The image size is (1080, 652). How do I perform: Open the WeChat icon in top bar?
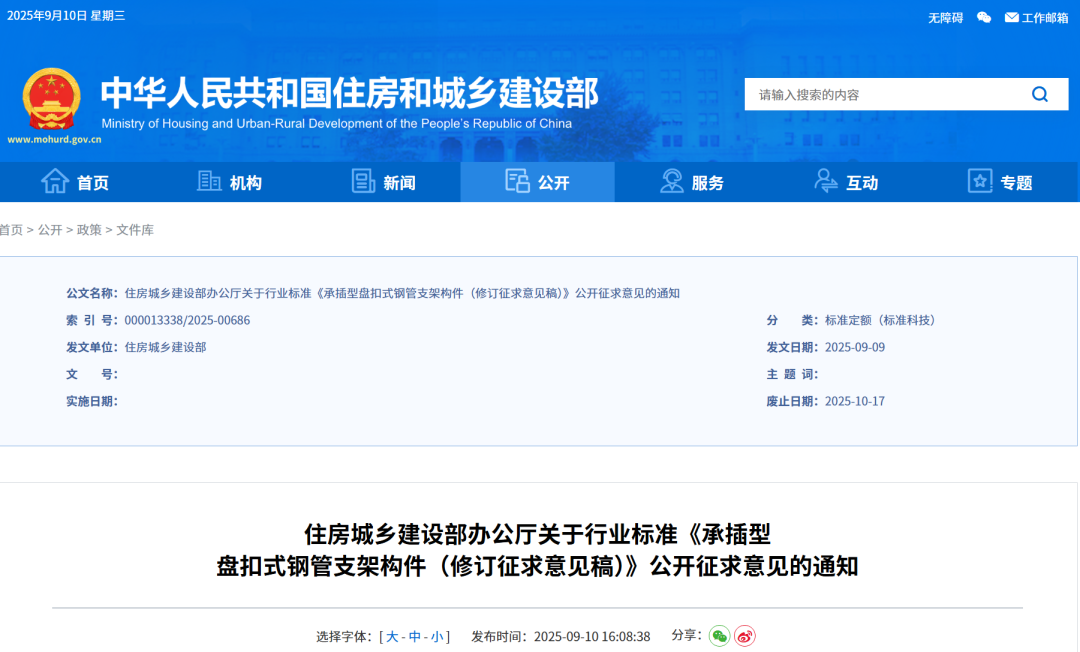tap(984, 17)
